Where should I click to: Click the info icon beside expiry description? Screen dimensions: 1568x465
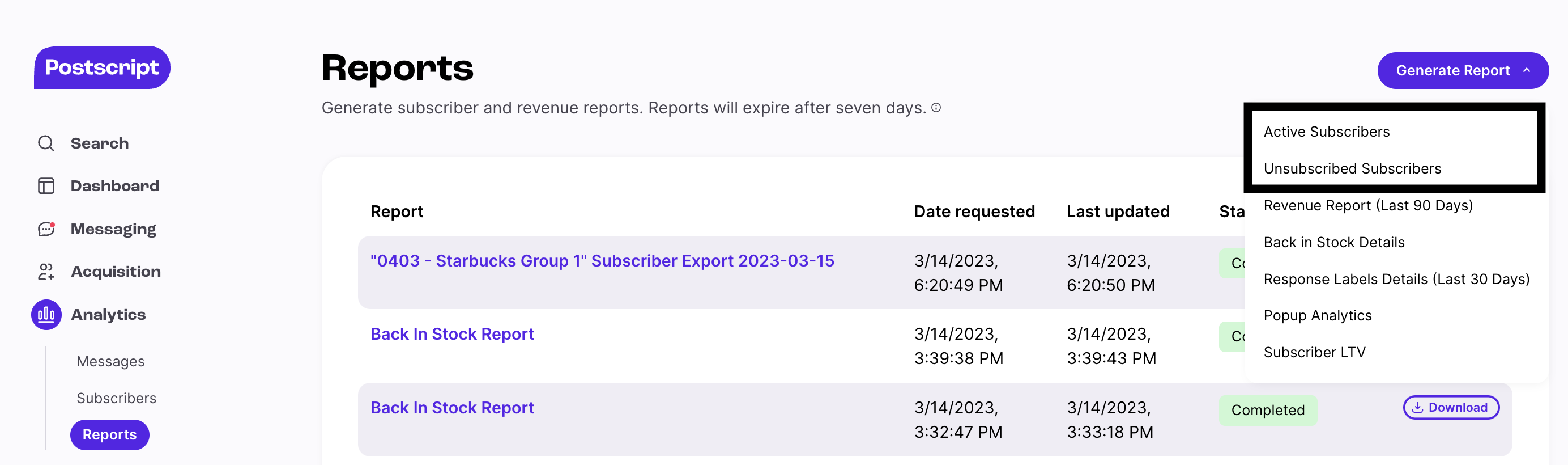click(936, 108)
